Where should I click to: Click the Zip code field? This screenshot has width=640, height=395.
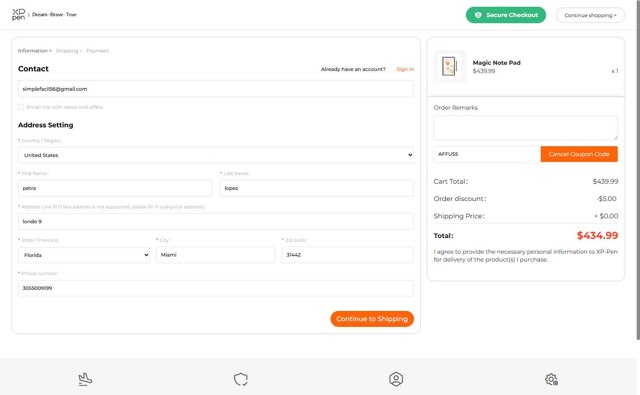[x=348, y=255]
